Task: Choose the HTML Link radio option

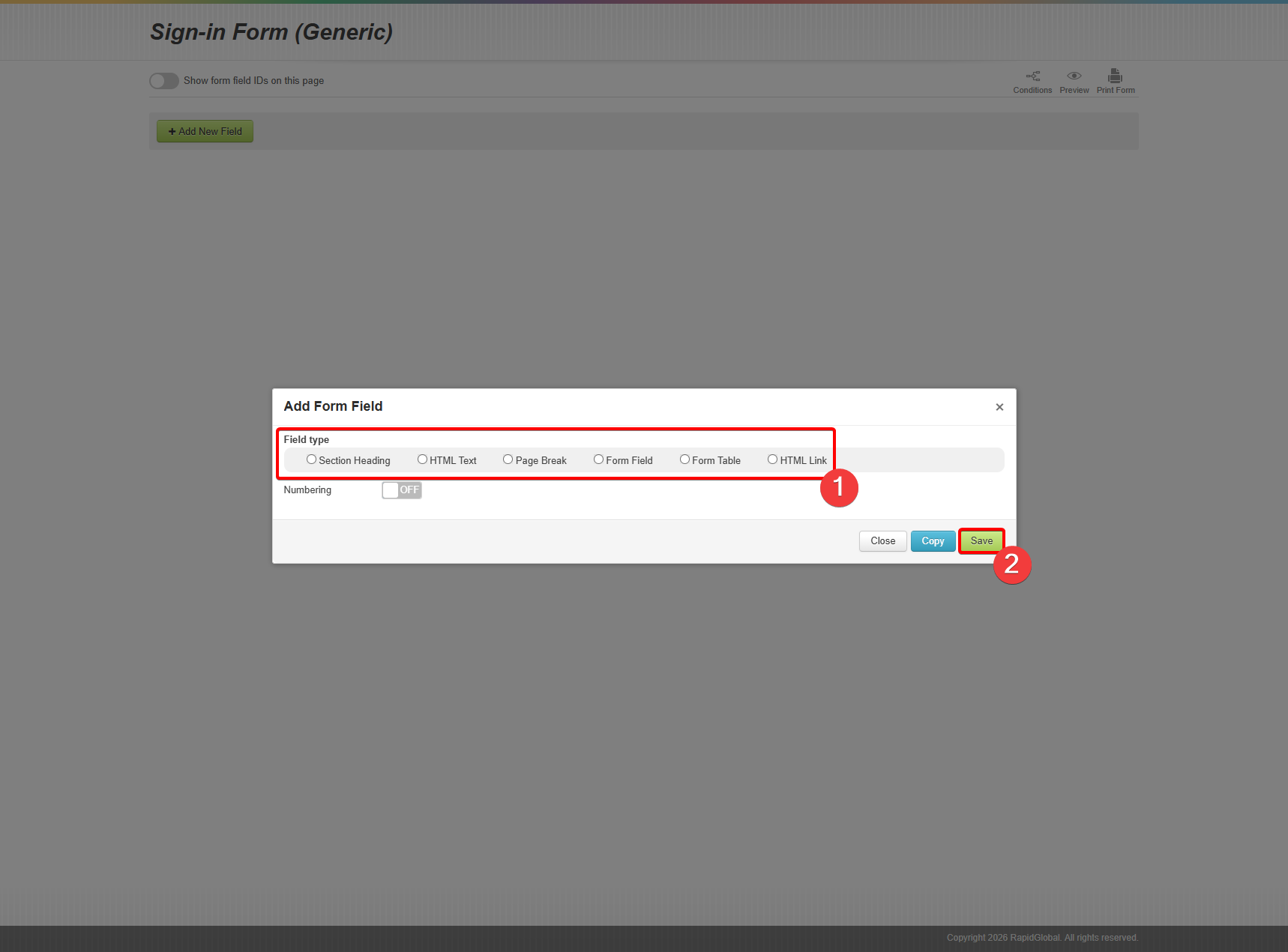Action: (772, 460)
